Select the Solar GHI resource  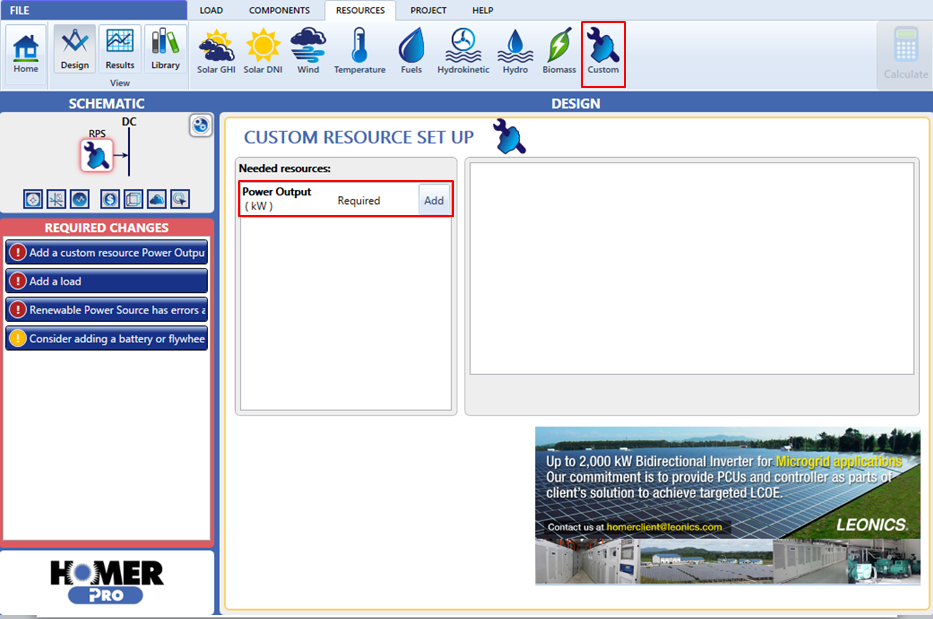point(216,51)
